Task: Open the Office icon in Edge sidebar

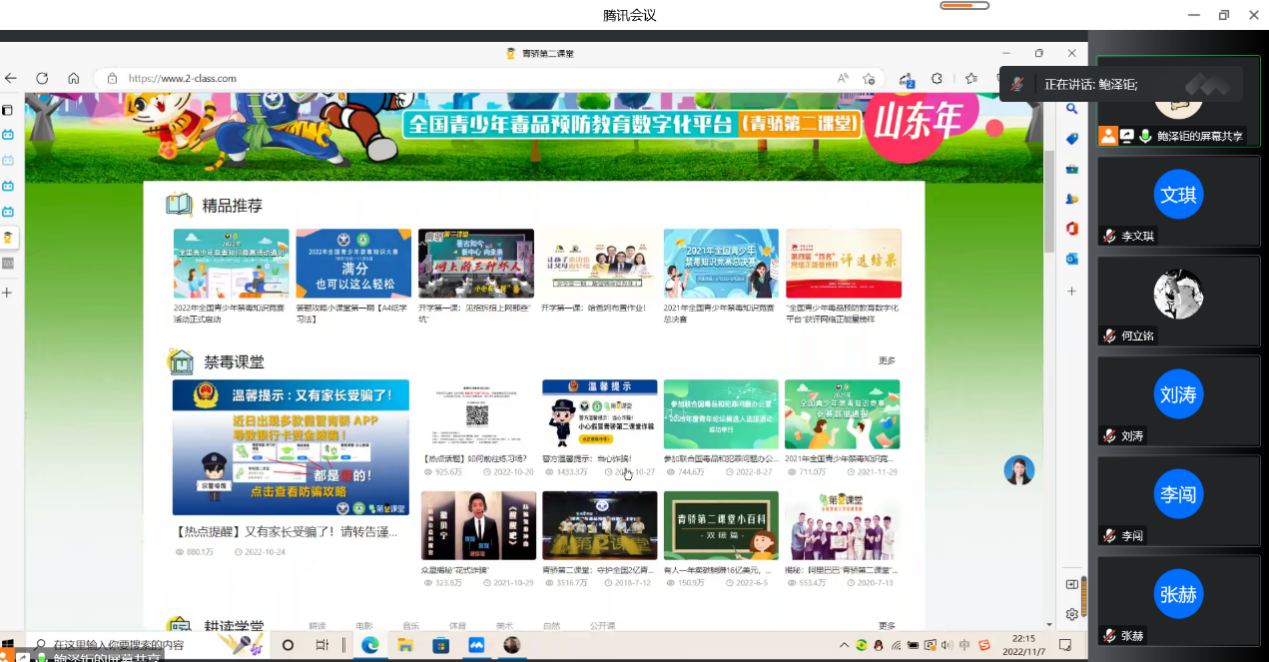Action: click(1072, 228)
